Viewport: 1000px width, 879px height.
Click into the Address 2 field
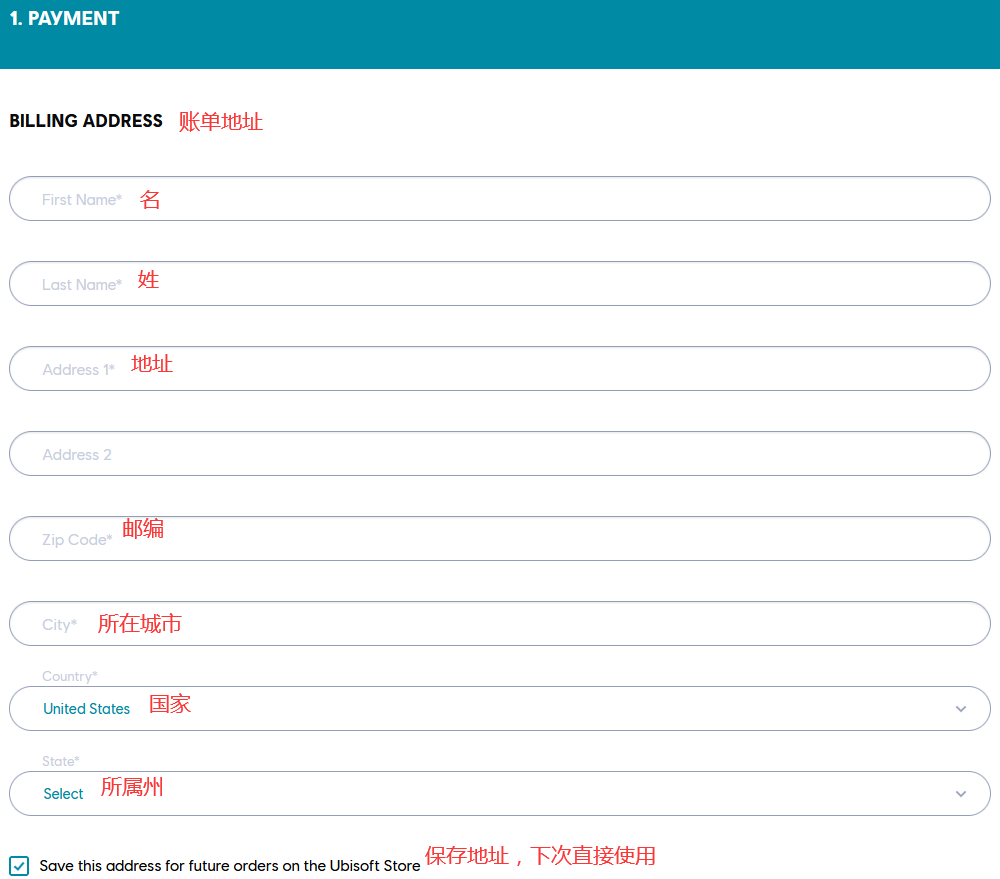click(500, 454)
